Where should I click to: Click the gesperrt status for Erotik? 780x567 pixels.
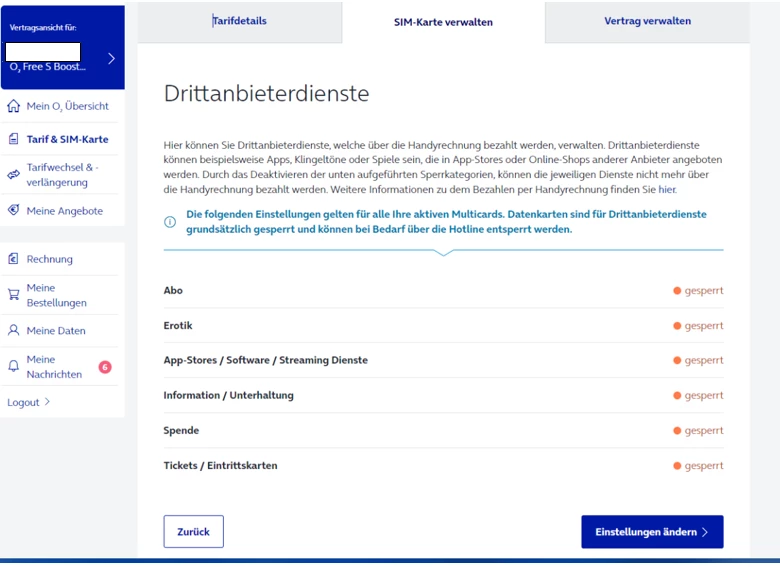(698, 326)
